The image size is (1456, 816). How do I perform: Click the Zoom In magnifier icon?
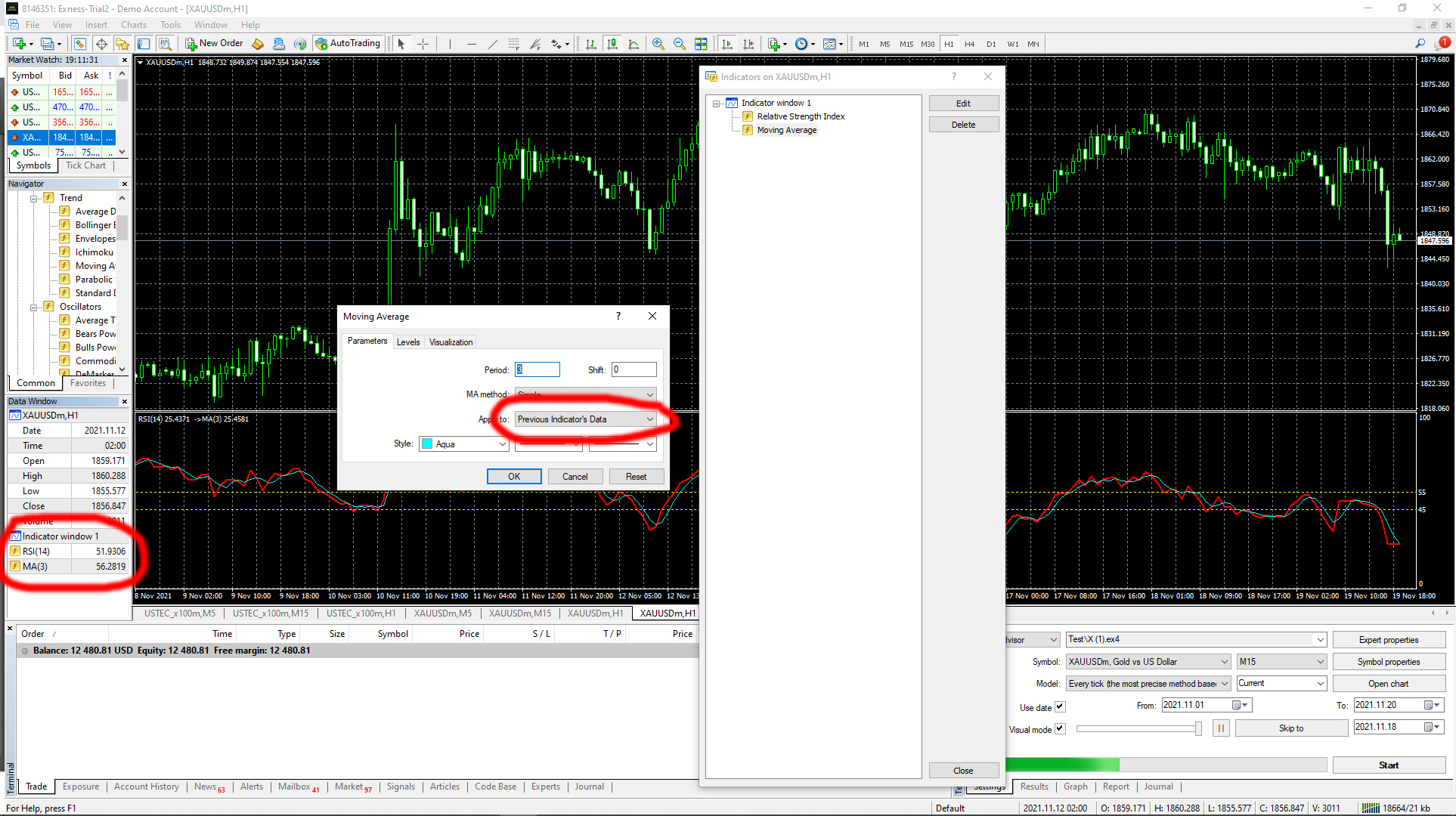point(658,44)
